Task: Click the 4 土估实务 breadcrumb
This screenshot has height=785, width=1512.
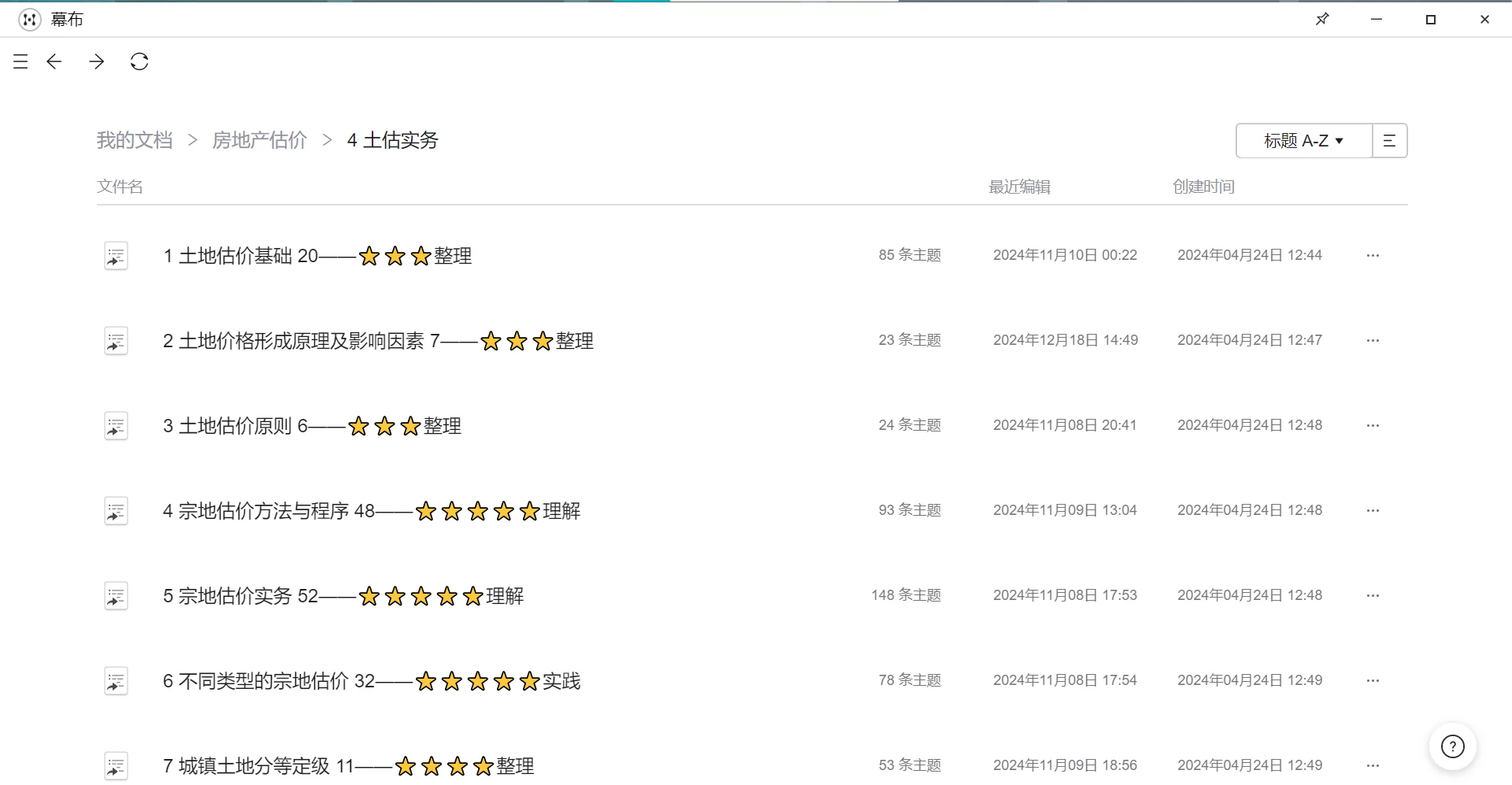Action: pyautogui.click(x=393, y=140)
